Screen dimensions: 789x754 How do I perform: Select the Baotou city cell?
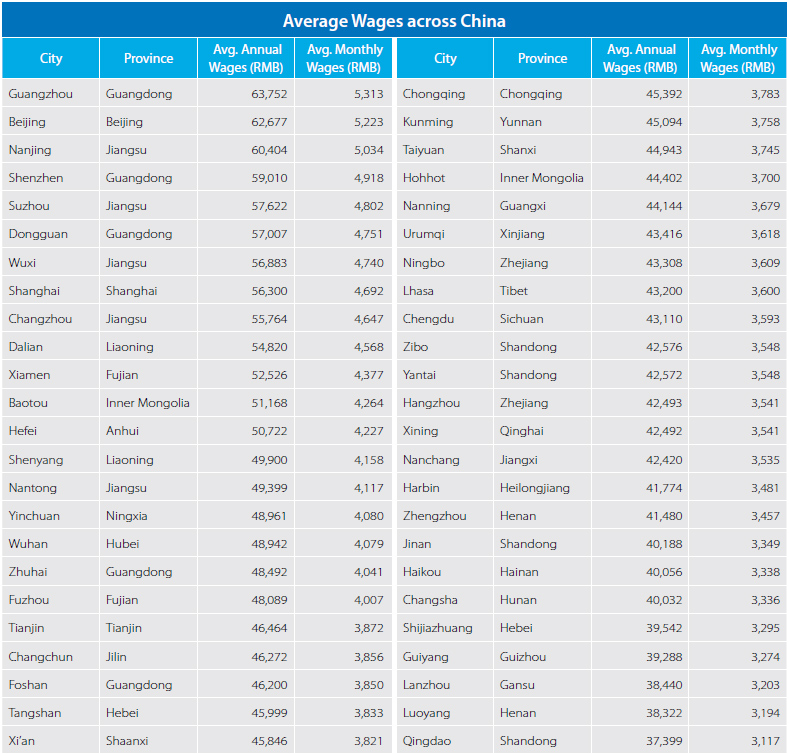pos(28,403)
